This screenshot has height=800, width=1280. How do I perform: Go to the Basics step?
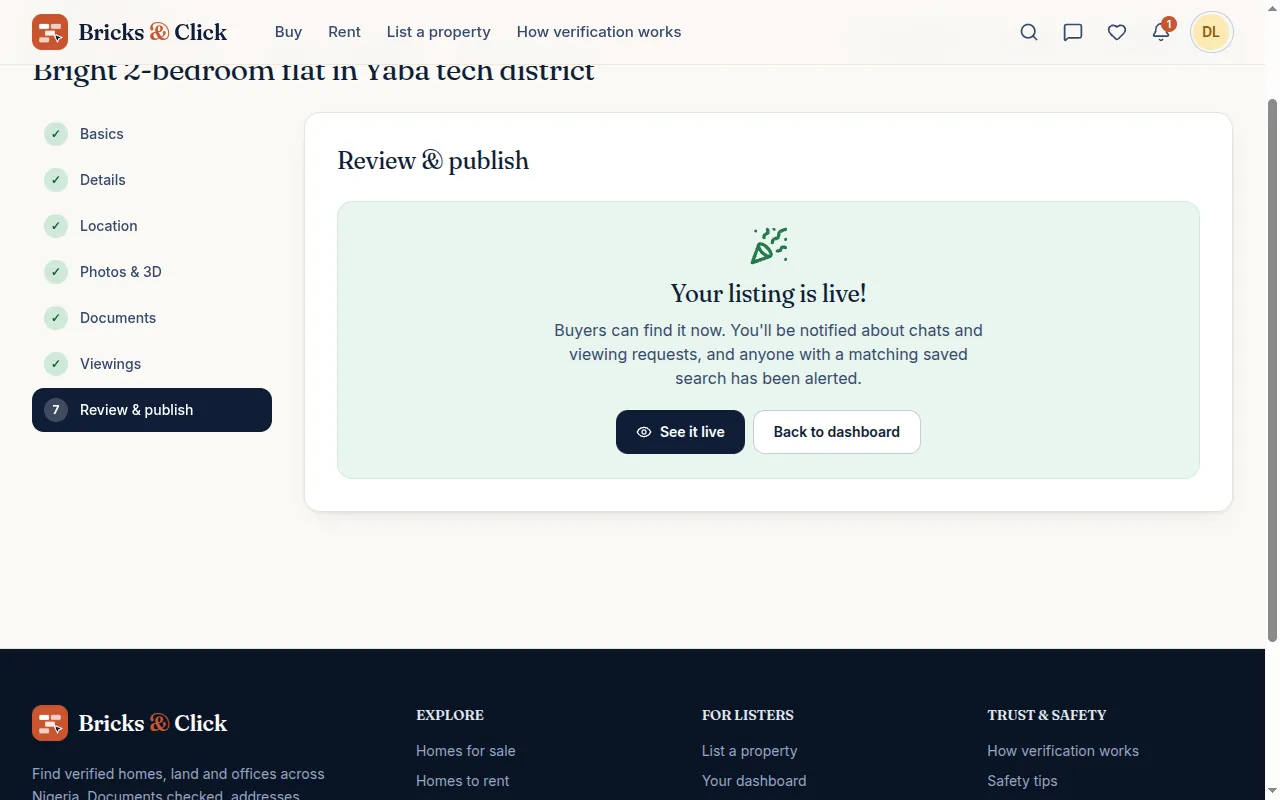pyautogui.click(x=152, y=134)
